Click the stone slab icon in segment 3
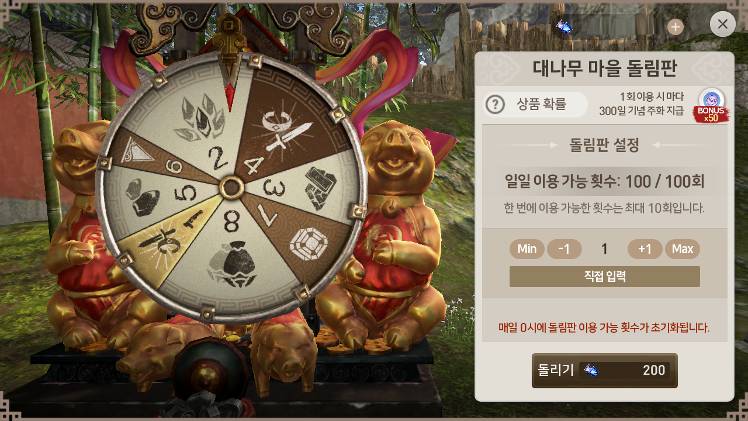The width and height of the screenshot is (748, 421). tap(320, 188)
